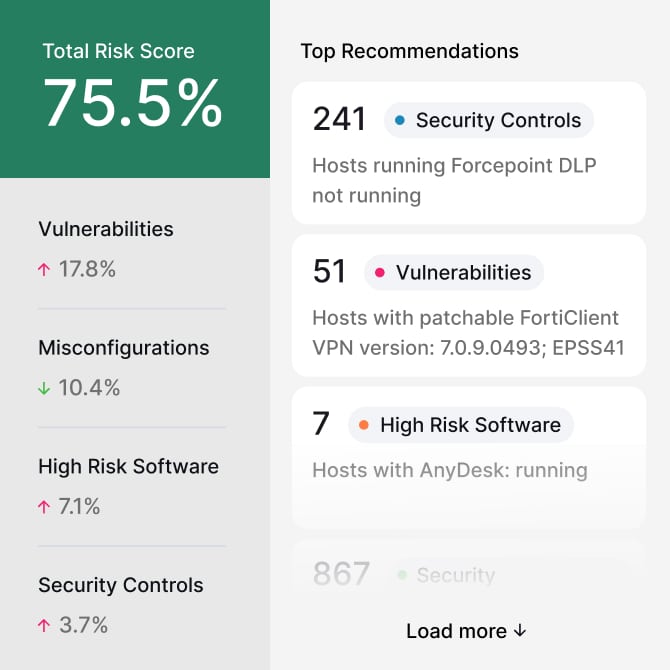
Task: Click the Total Risk Score 75.5% banner
Action: (x=135, y=89)
